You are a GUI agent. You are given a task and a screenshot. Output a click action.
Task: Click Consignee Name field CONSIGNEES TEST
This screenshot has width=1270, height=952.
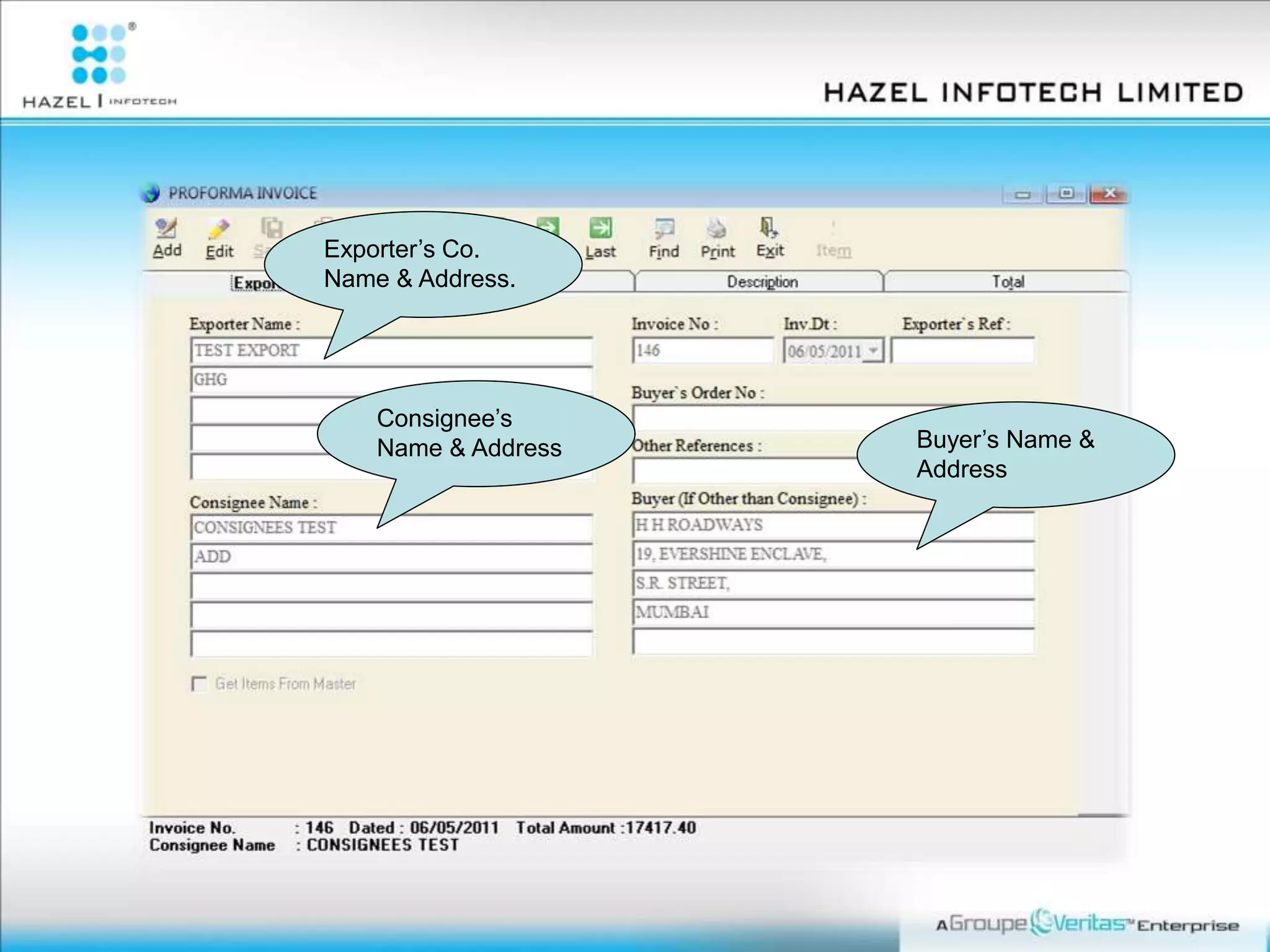click(391, 527)
